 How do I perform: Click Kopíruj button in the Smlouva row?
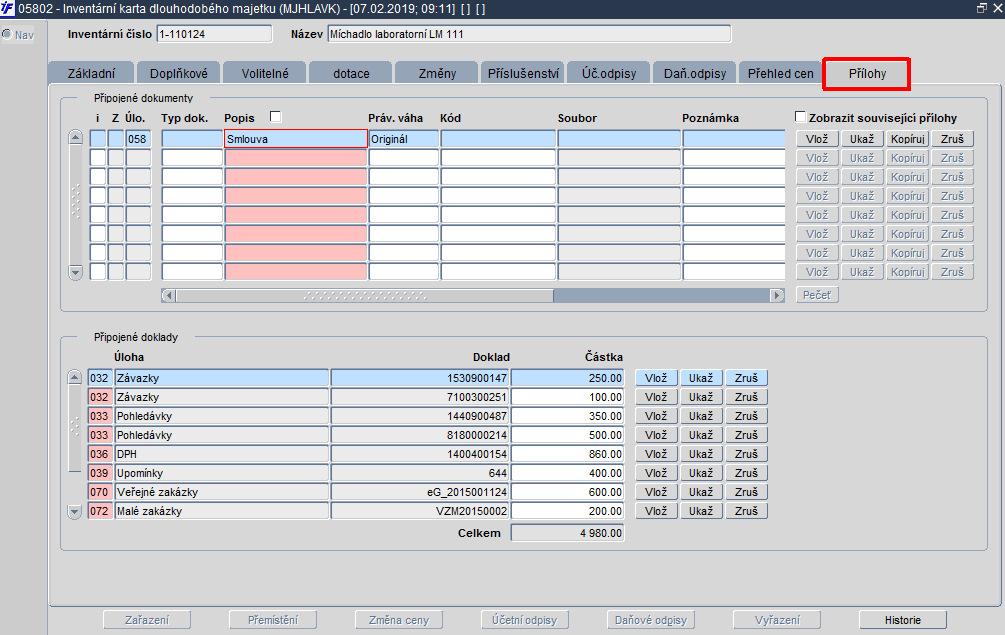click(908, 139)
